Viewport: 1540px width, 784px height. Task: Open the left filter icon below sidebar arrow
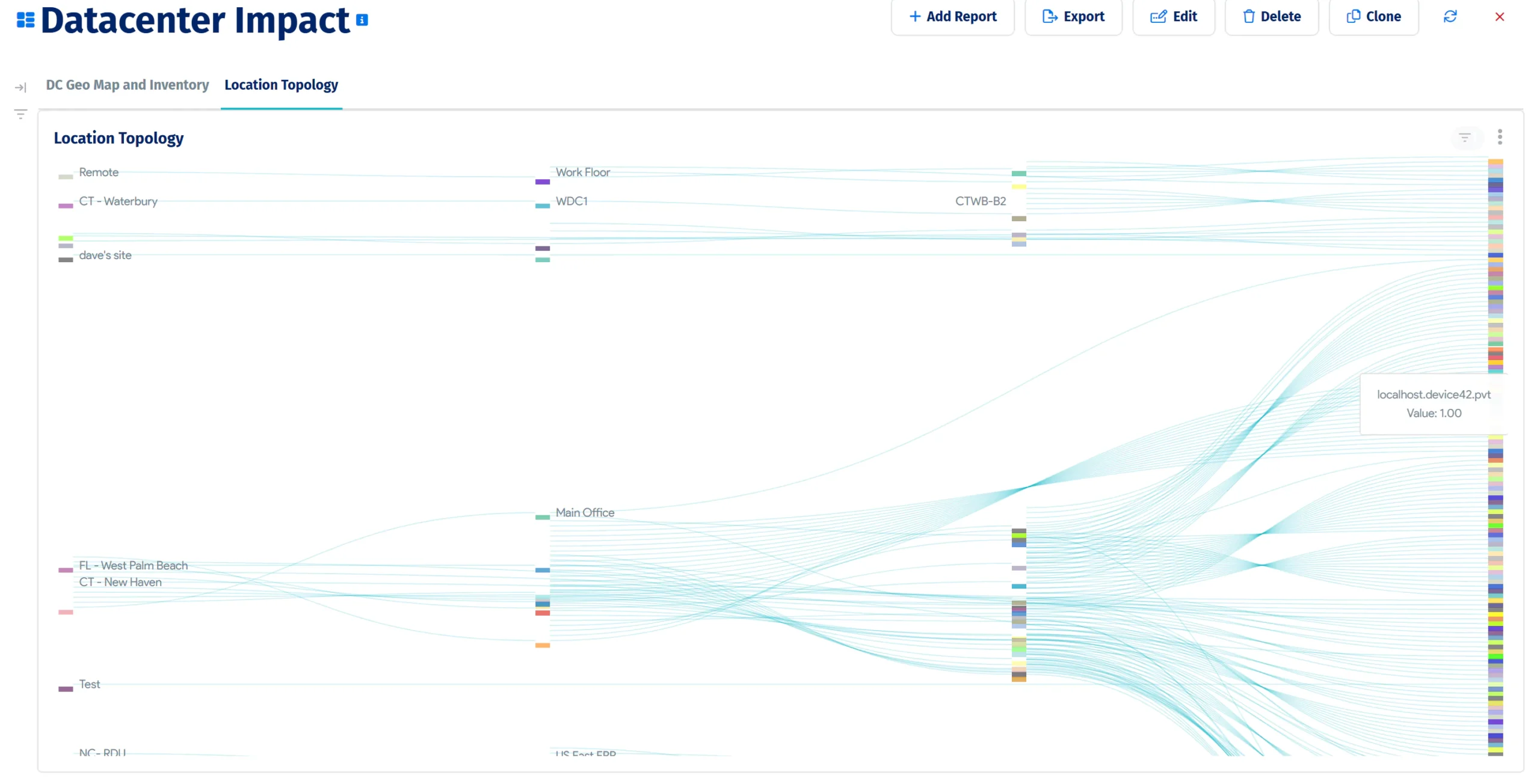point(20,114)
